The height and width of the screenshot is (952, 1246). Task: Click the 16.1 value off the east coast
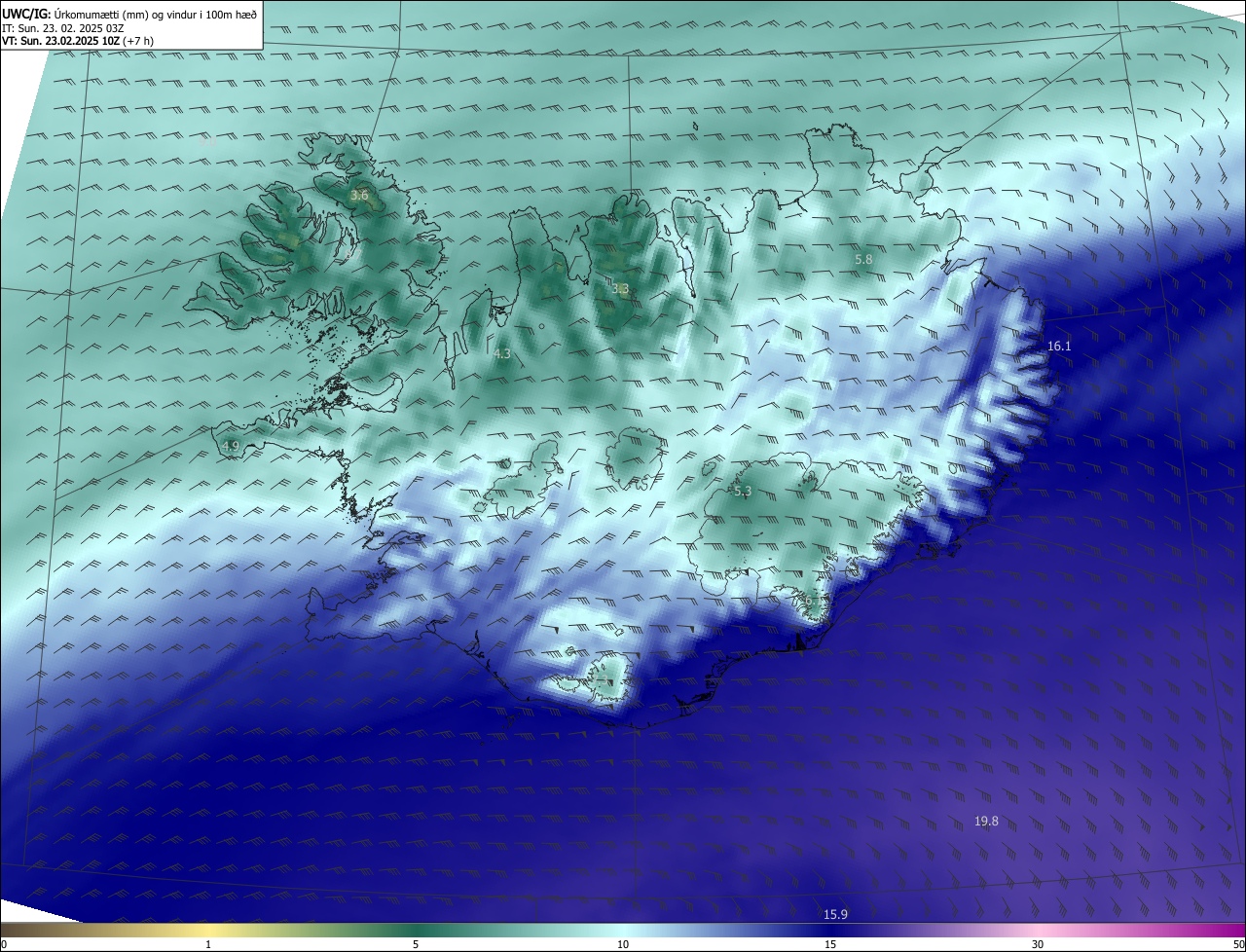(1059, 347)
